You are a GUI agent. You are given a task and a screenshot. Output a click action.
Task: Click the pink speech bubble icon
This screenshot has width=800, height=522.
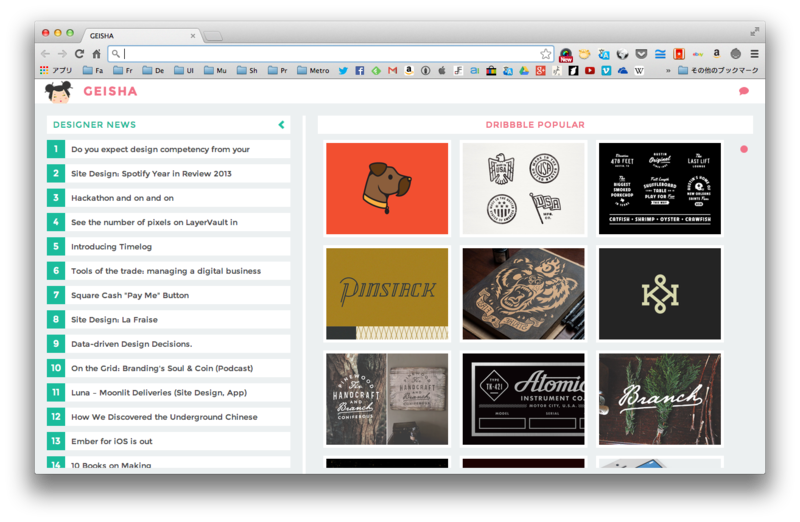click(744, 91)
